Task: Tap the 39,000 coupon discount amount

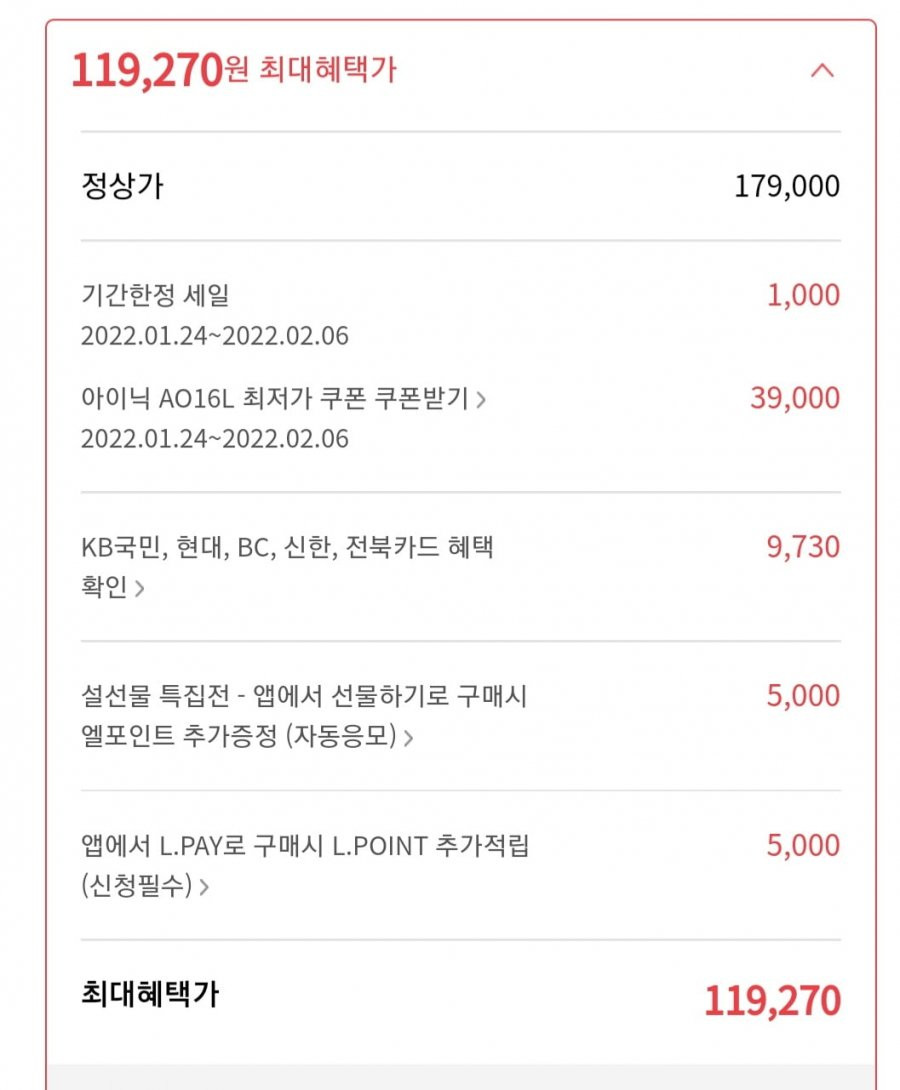Action: coord(795,398)
